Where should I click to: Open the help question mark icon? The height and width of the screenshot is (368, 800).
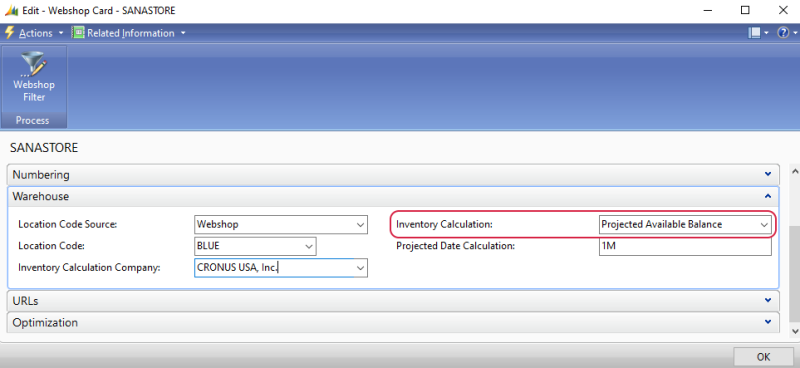coord(783,33)
